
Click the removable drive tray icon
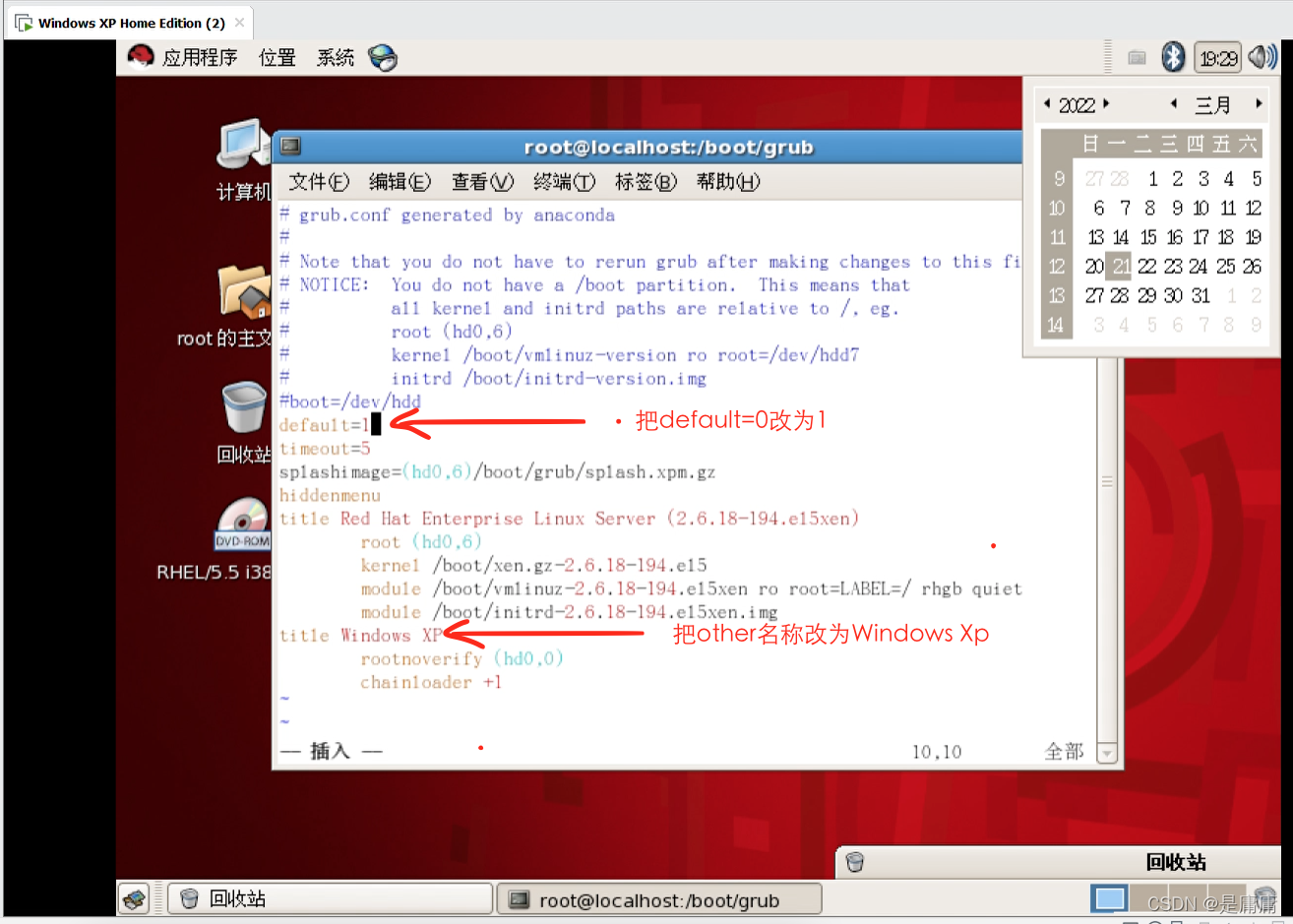click(x=1137, y=58)
